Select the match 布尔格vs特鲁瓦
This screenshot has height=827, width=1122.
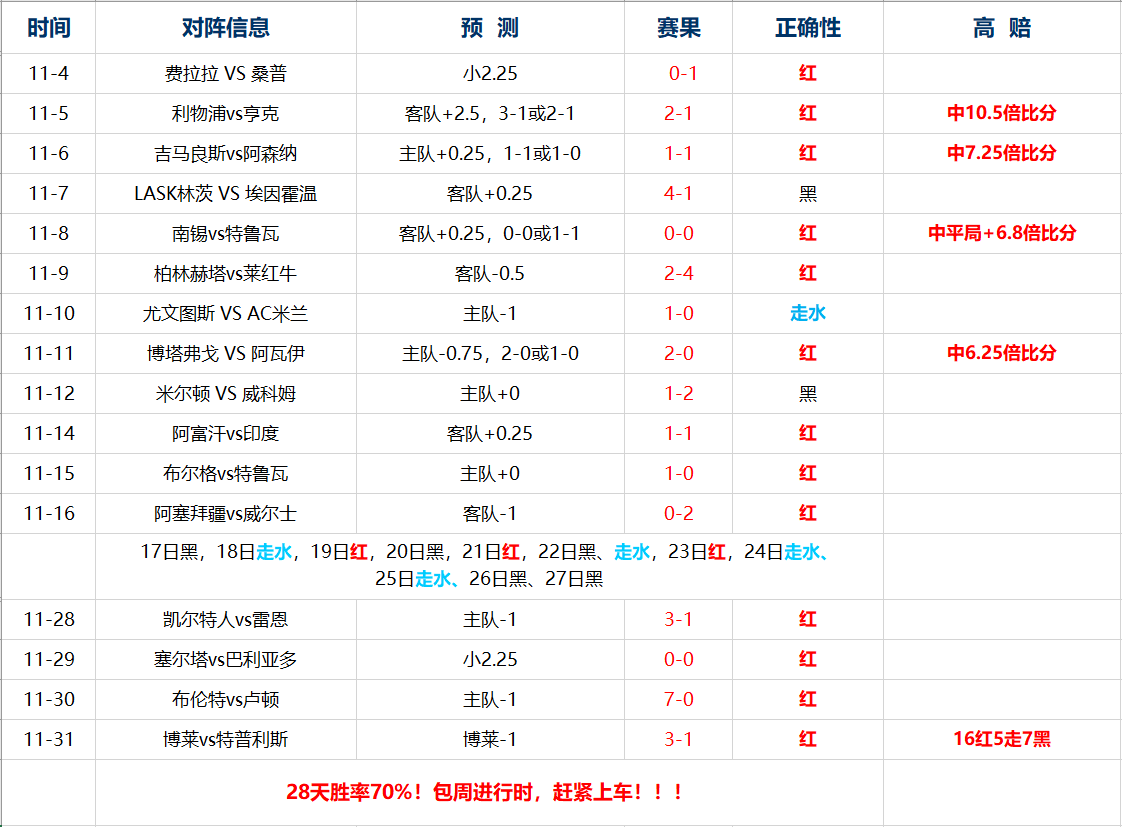225,474
